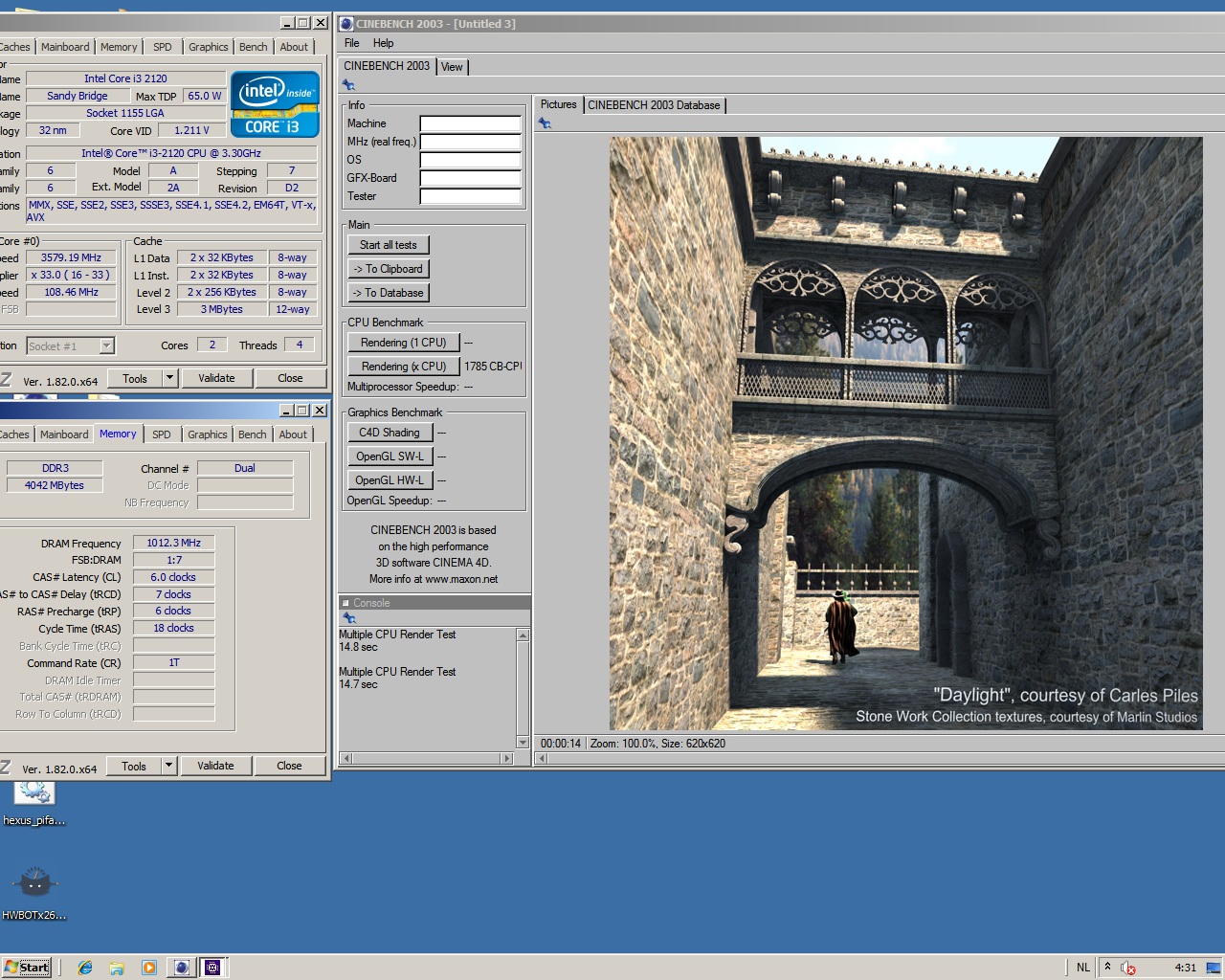The image size is (1225, 980).
Task: Click the pin icon under CINEBENCH 2003 tab
Action: click(348, 85)
